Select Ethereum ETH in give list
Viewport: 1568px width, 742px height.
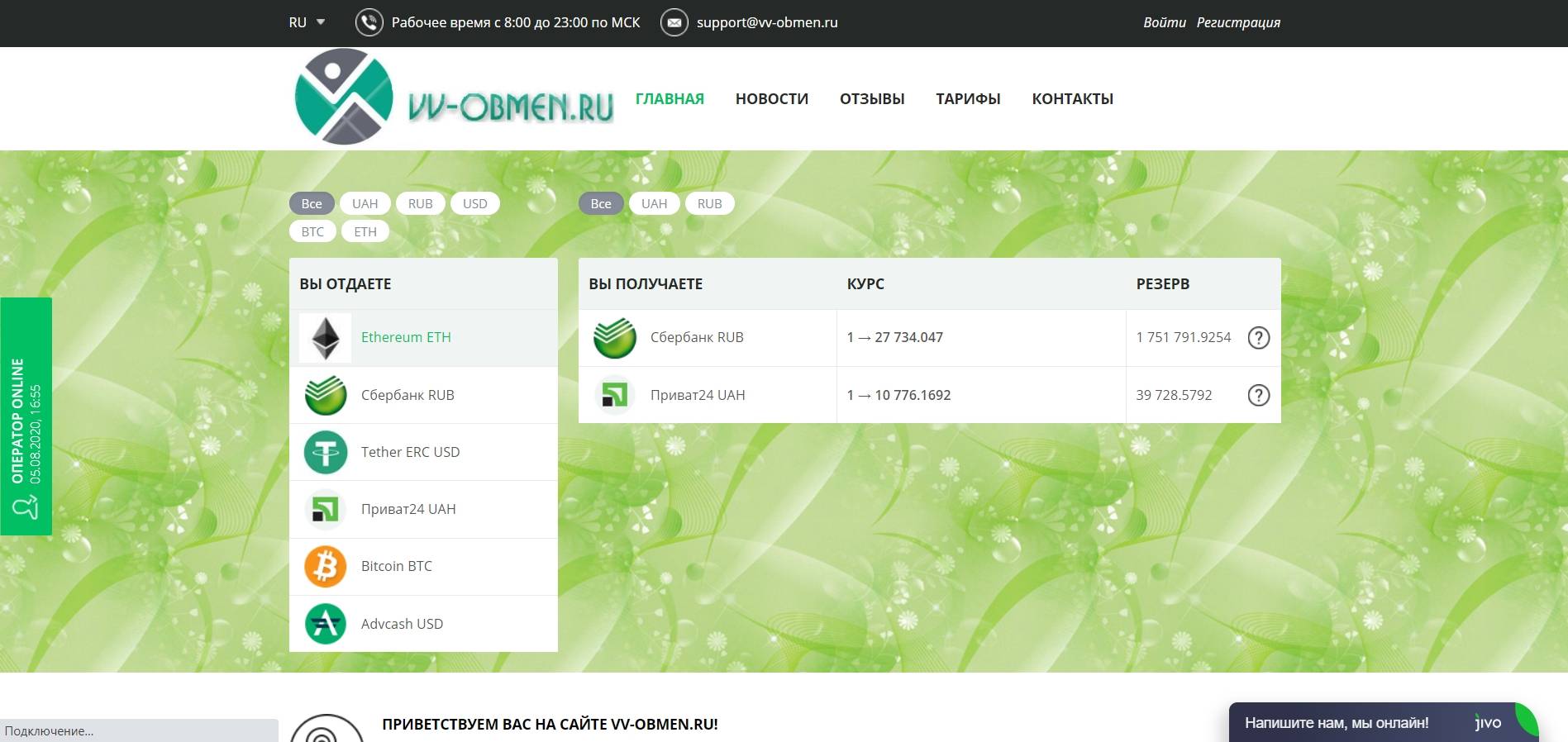(423, 337)
